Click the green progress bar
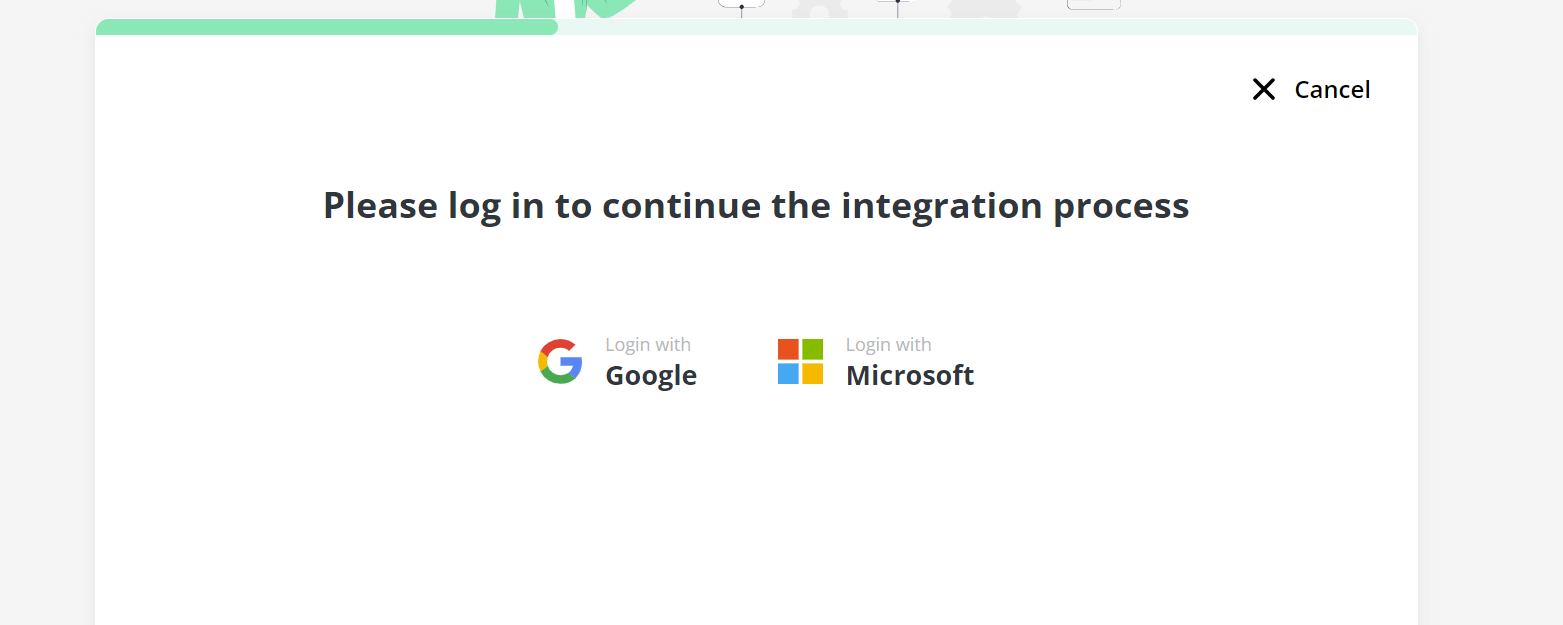This screenshot has height=625, width=1563. pyautogui.click(x=327, y=27)
